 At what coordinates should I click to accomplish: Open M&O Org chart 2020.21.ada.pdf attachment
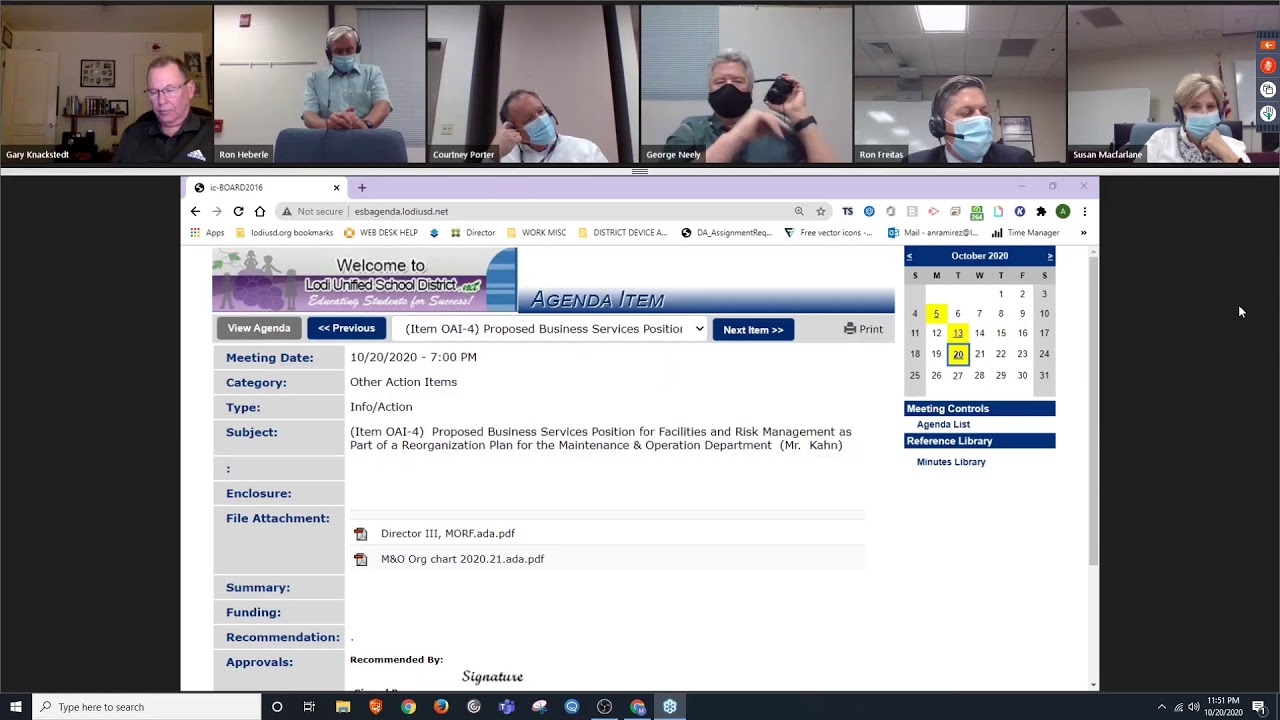(x=462, y=559)
